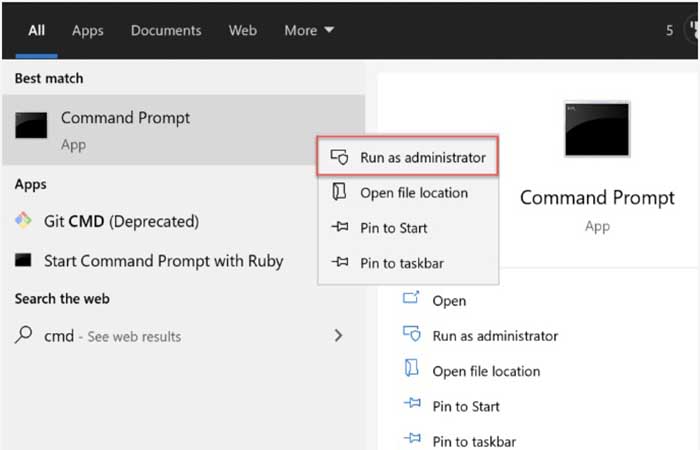Click blue file location icon in preview pane
Image resolution: width=700 pixels, height=450 pixels.
coord(412,368)
